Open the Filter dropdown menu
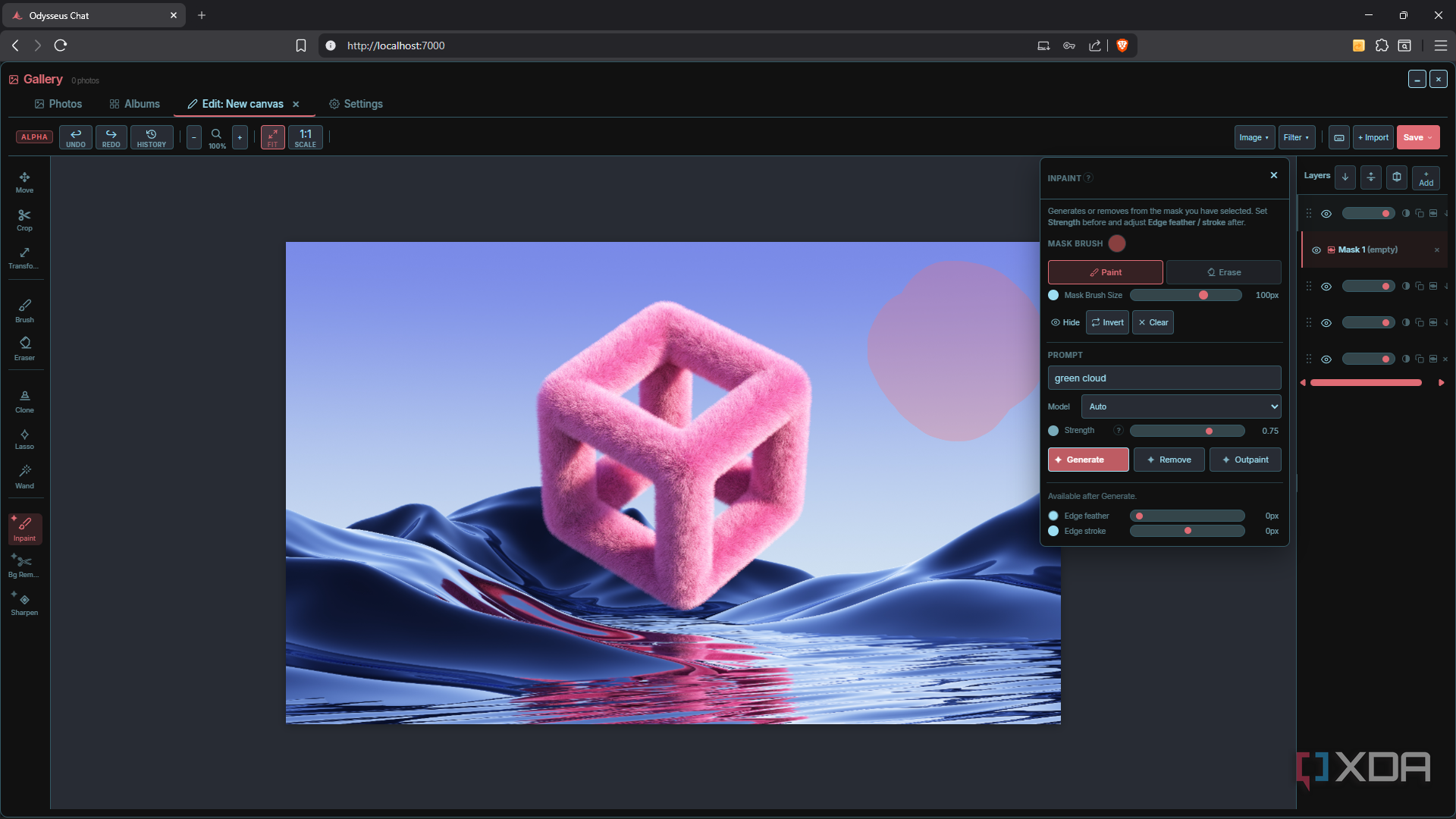Viewport: 1456px width, 819px height. (1297, 137)
